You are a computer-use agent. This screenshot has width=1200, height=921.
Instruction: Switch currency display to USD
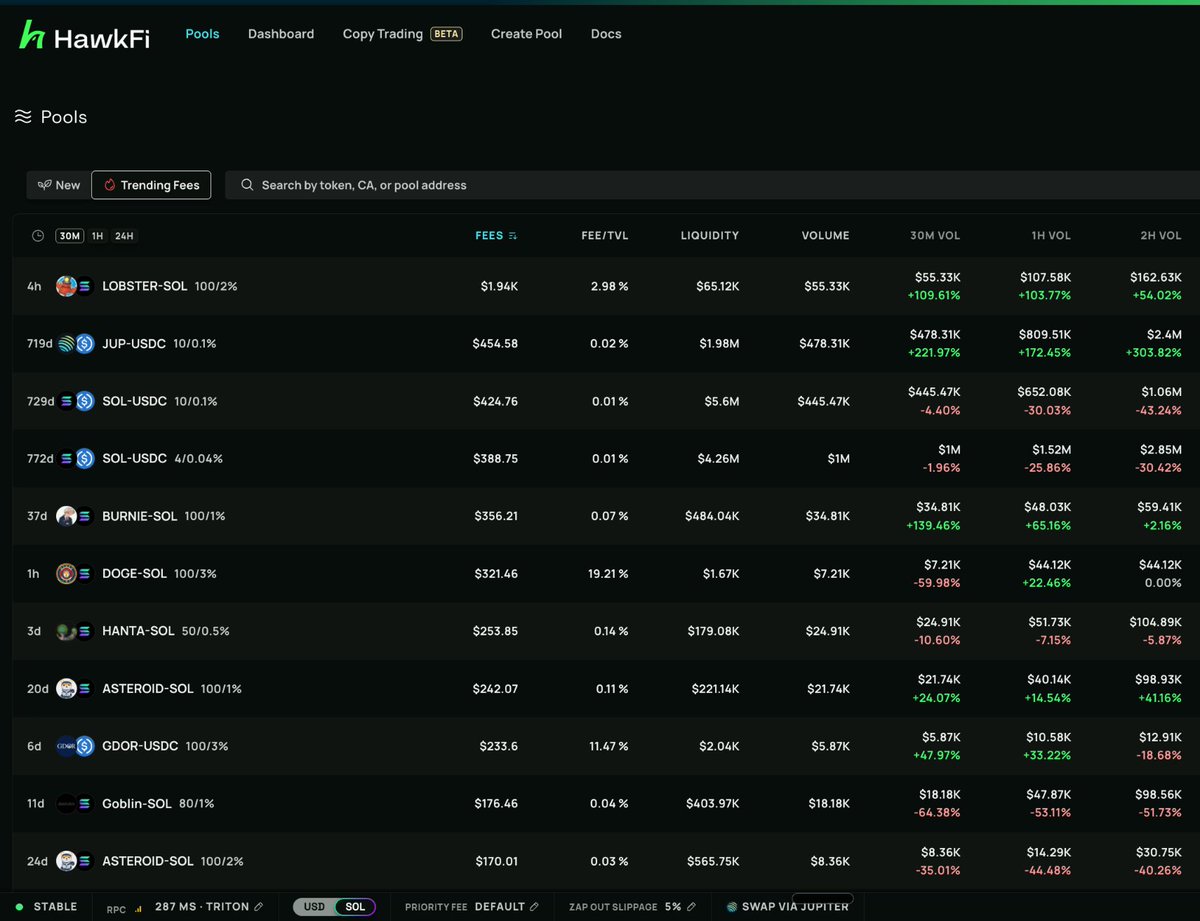coord(314,907)
